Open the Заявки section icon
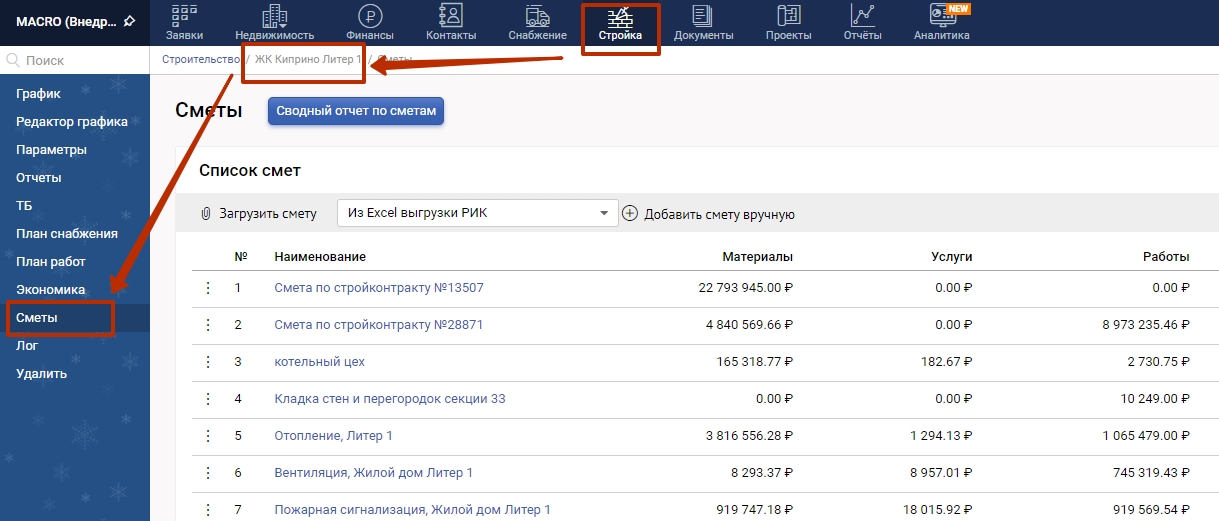This screenshot has width=1219, height=521. [184, 16]
